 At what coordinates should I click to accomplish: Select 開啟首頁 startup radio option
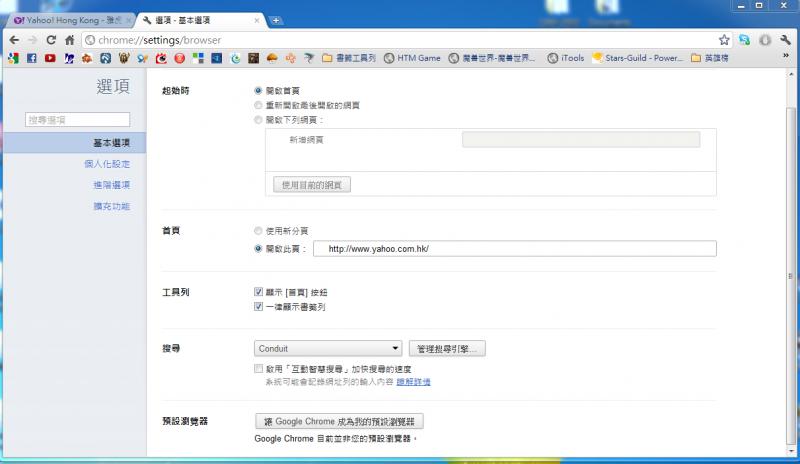(x=258, y=91)
